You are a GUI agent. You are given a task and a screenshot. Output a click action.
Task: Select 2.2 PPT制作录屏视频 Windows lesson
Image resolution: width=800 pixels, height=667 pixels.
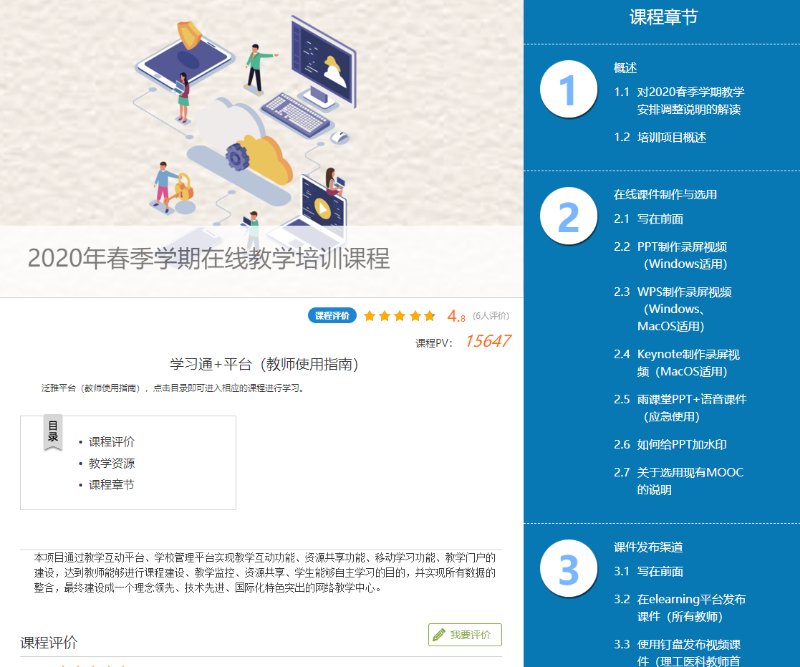[x=681, y=255]
